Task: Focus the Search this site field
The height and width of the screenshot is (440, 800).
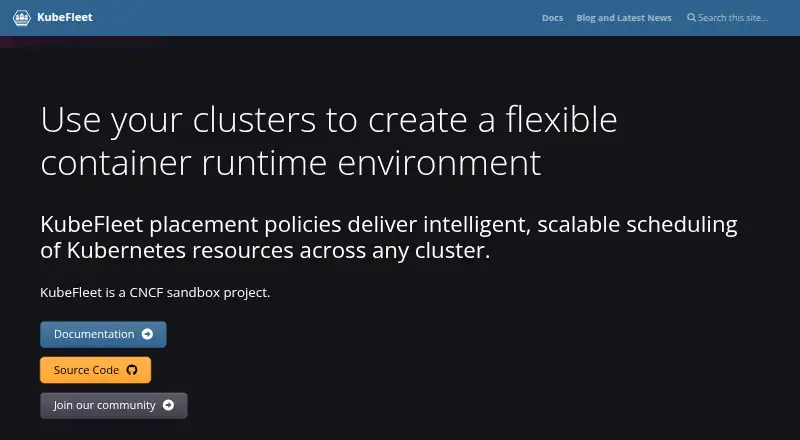Action: [x=733, y=18]
